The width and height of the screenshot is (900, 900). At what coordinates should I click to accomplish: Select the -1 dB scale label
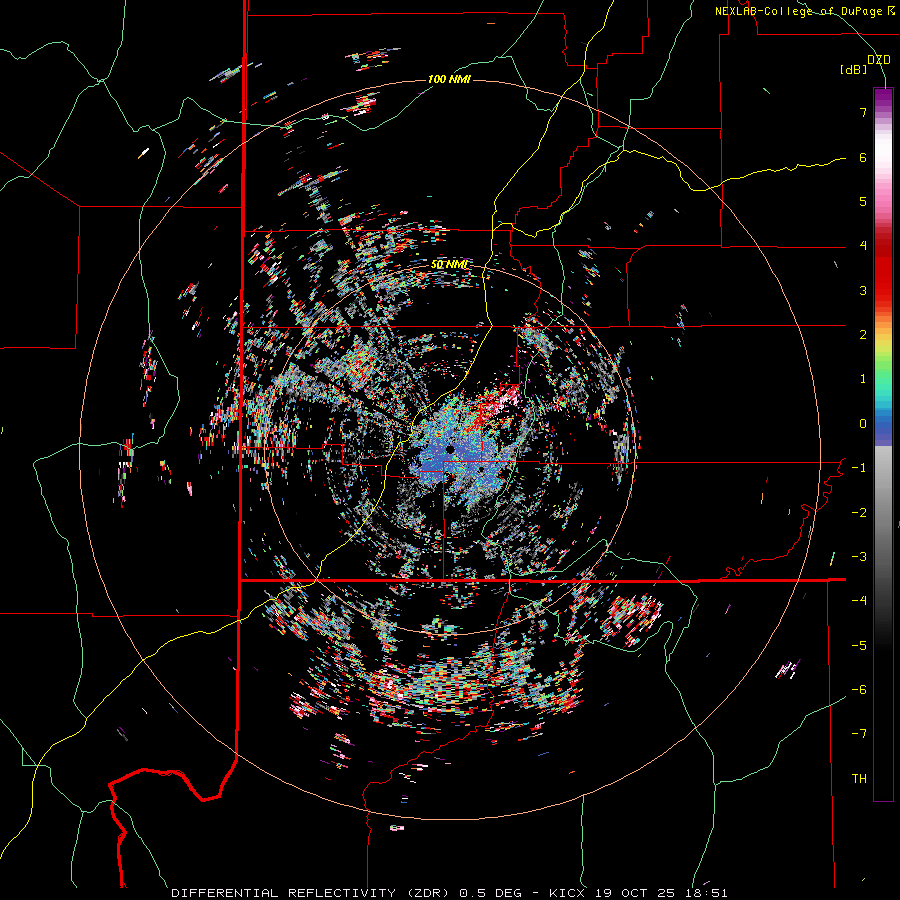pos(859,468)
